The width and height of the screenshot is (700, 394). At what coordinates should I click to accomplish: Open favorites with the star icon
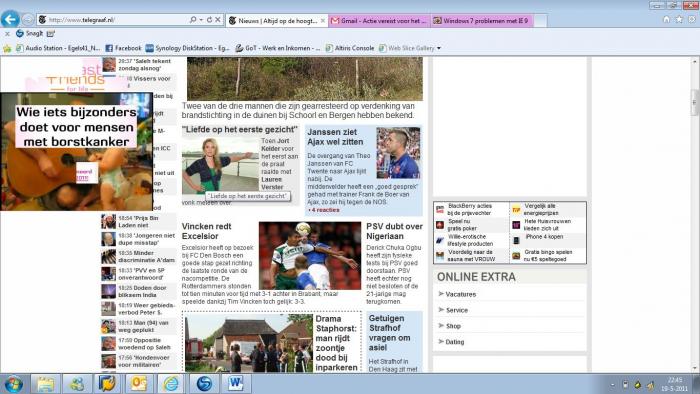click(679, 20)
